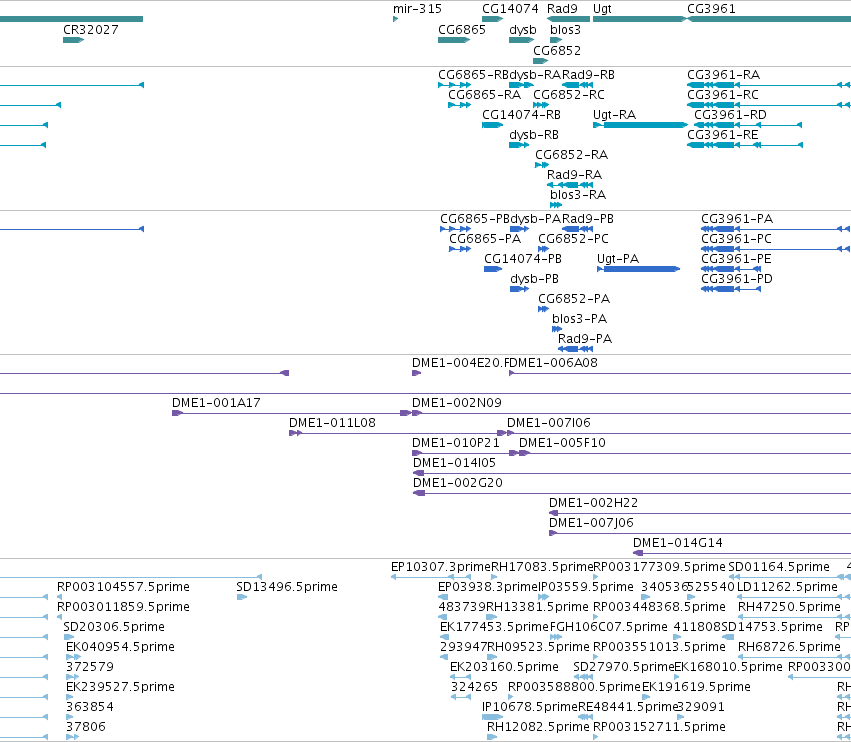The image size is (851, 742).
Task: Open the CG3961-PA protein label
Action: [x=737, y=219]
